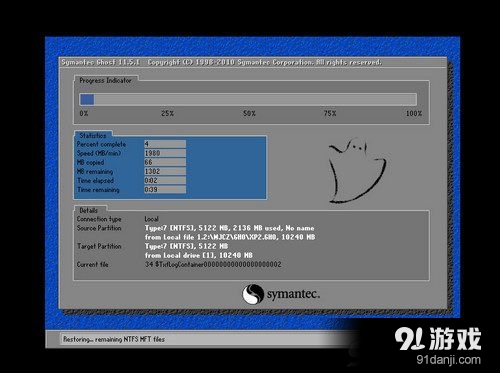Click the "MB remaining" label

tap(95, 171)
